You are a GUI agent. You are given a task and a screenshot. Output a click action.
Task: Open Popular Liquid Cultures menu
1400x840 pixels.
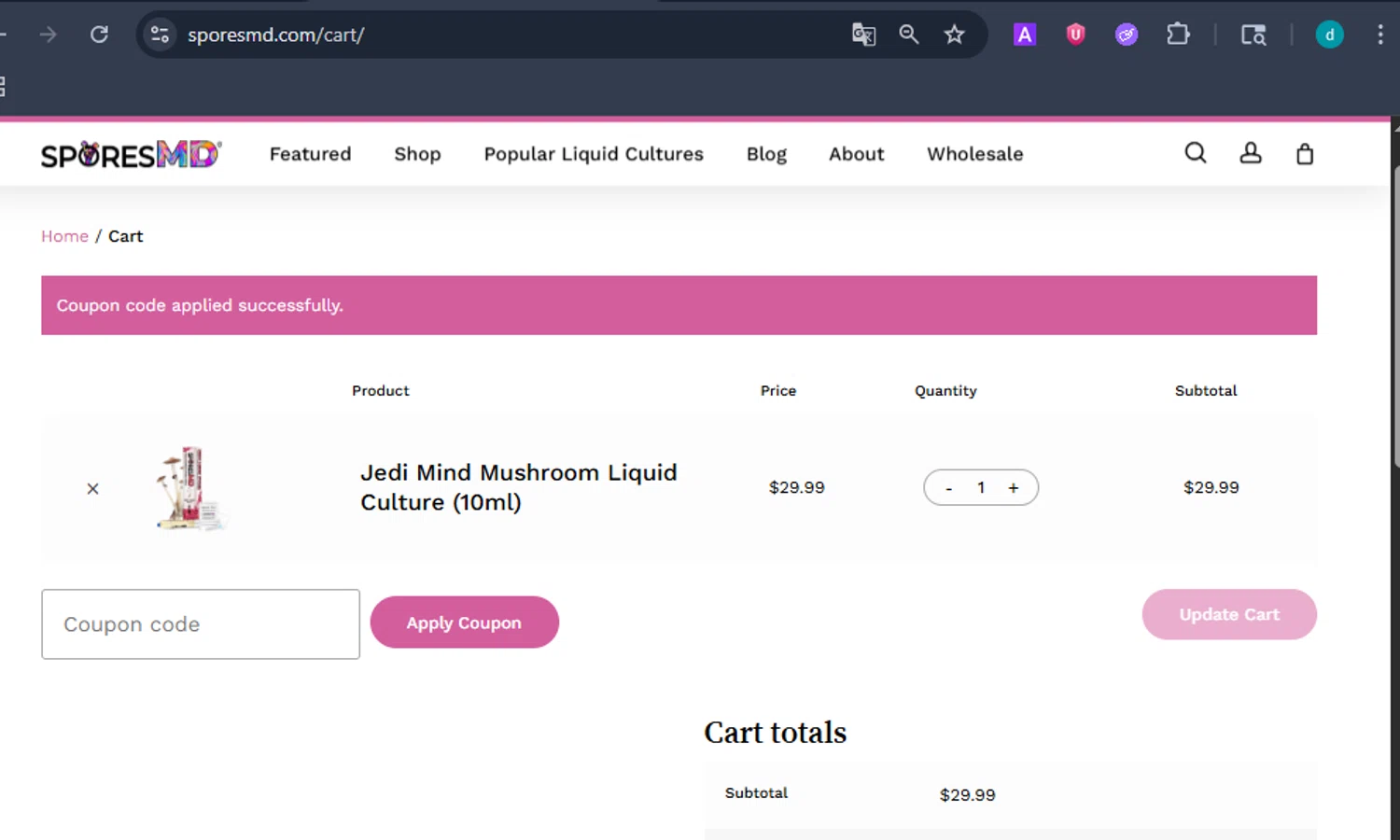(x=594, y=154)
